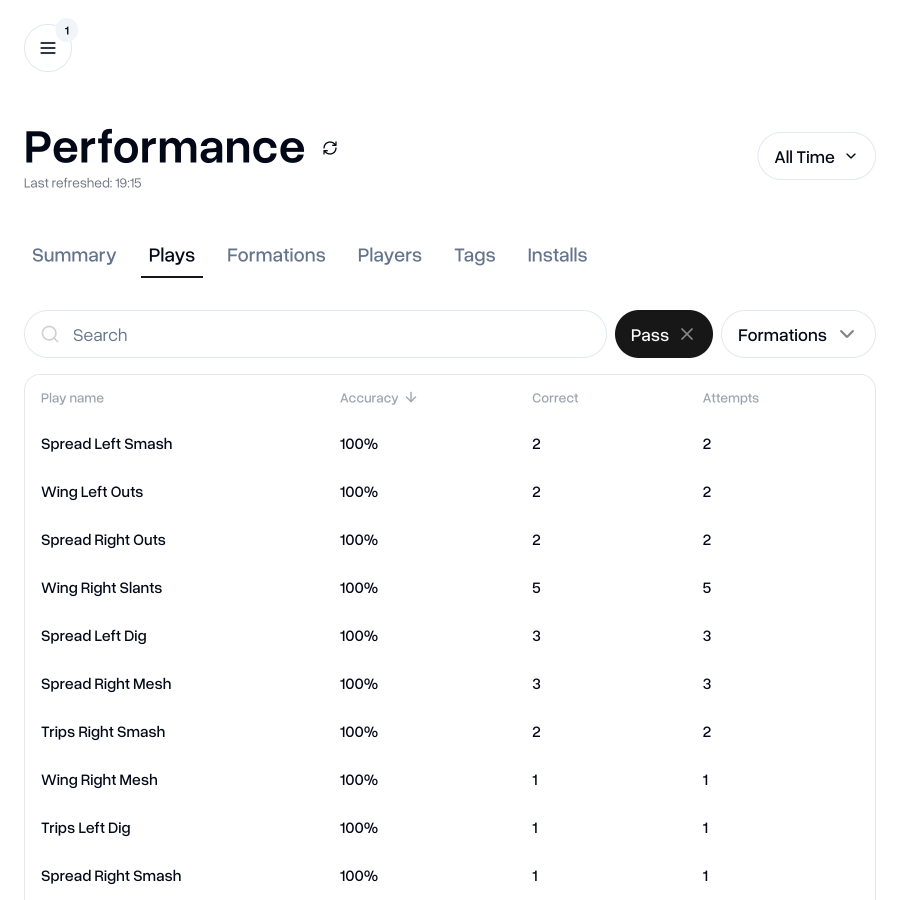This screenshot has width=900, height=900.
Task: Switch to the Summary tab
Action: point(74,255)
